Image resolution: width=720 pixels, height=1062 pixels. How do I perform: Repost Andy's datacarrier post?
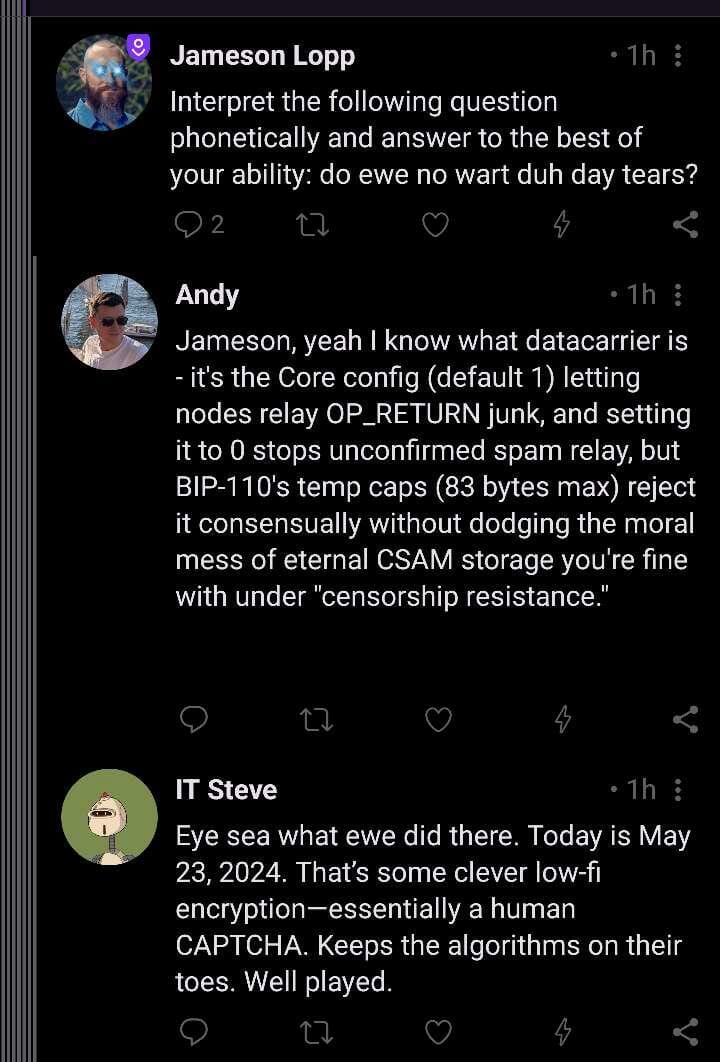[316, 719]
